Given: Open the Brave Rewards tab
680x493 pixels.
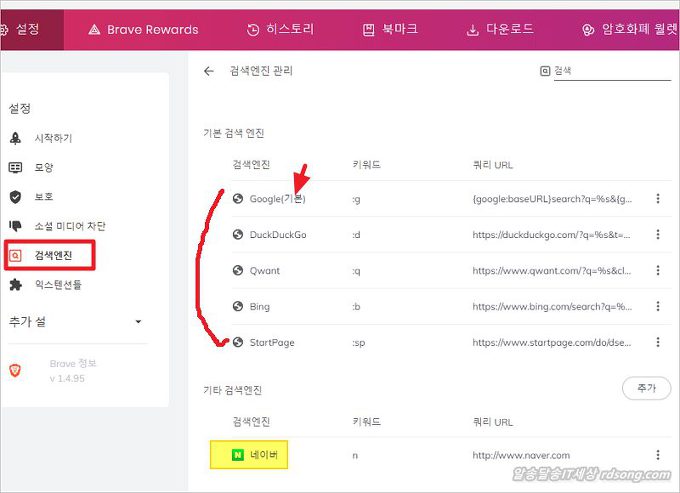Looking at the screenshot, I should pyautogui.click(x=143, y=29).
